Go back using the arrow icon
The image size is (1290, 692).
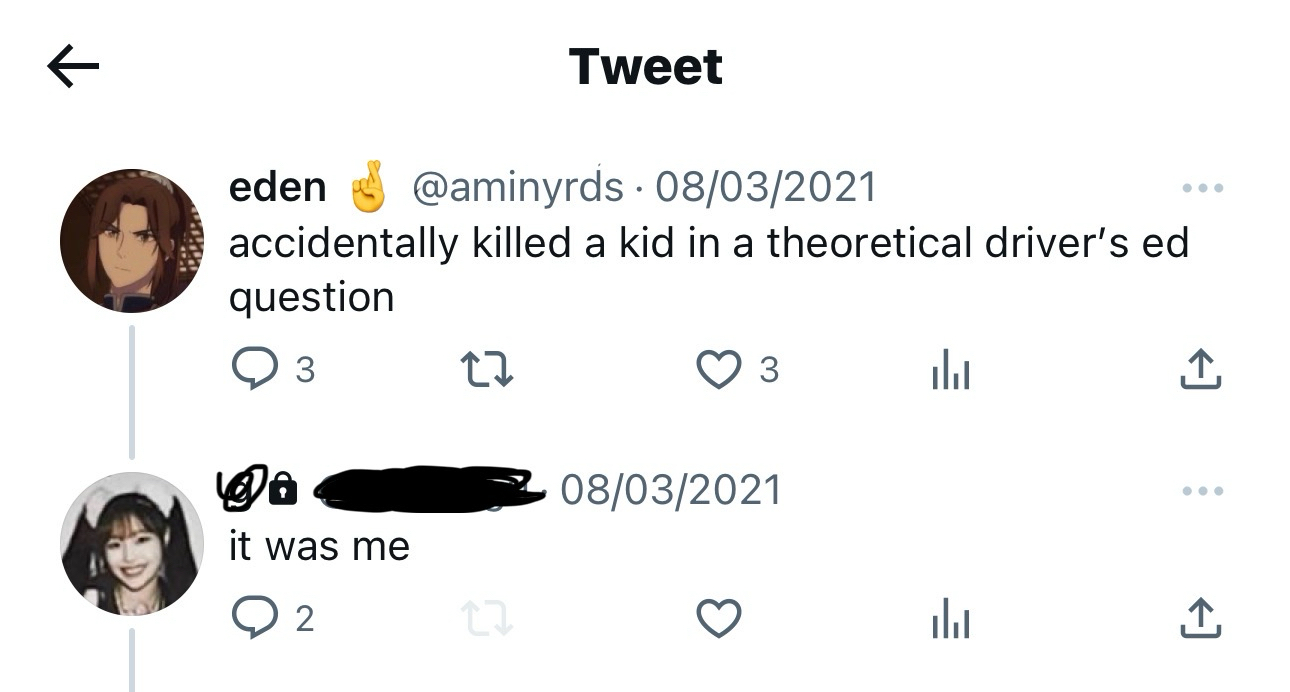73,67
